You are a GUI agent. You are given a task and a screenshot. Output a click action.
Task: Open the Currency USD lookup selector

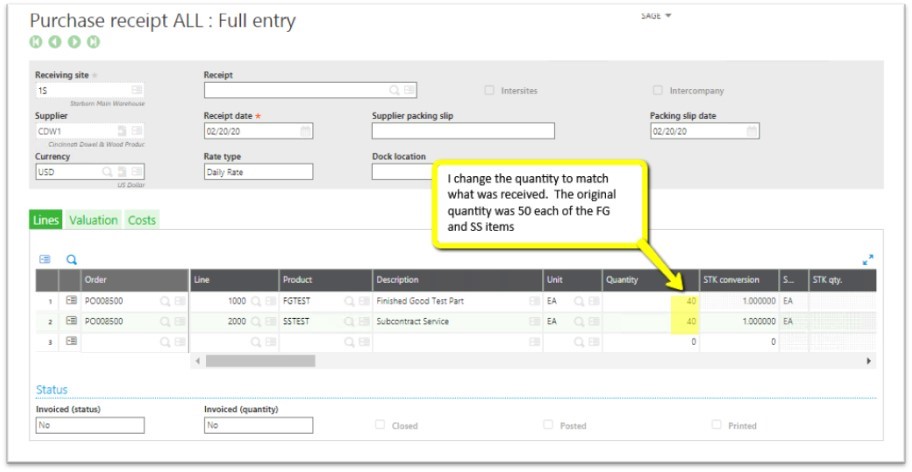click(x=107, y=172)
